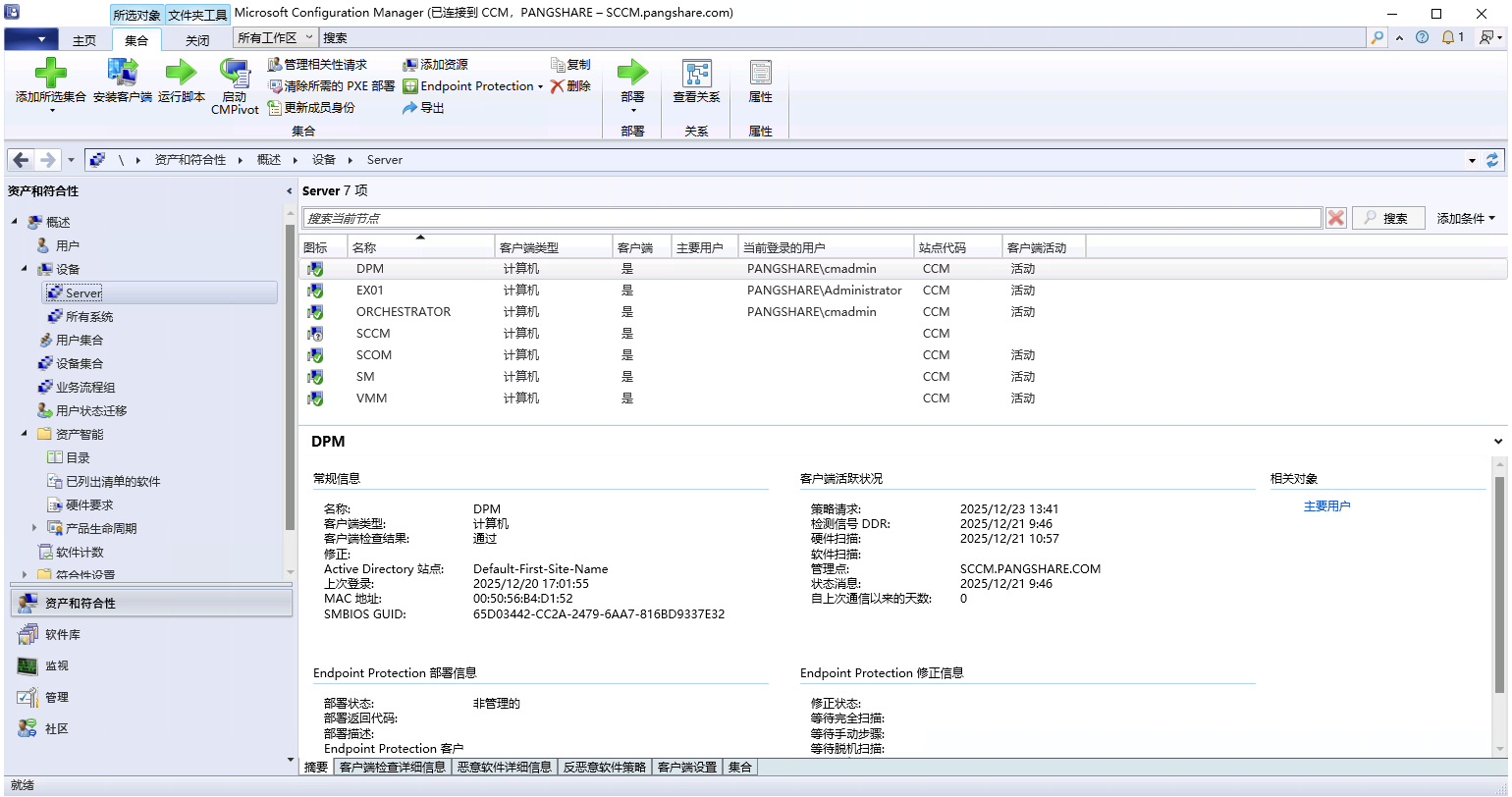Collapse 资产智能 tree node
The height and width of the screenshot is (797, 1512).
click(x=25, y=434)
